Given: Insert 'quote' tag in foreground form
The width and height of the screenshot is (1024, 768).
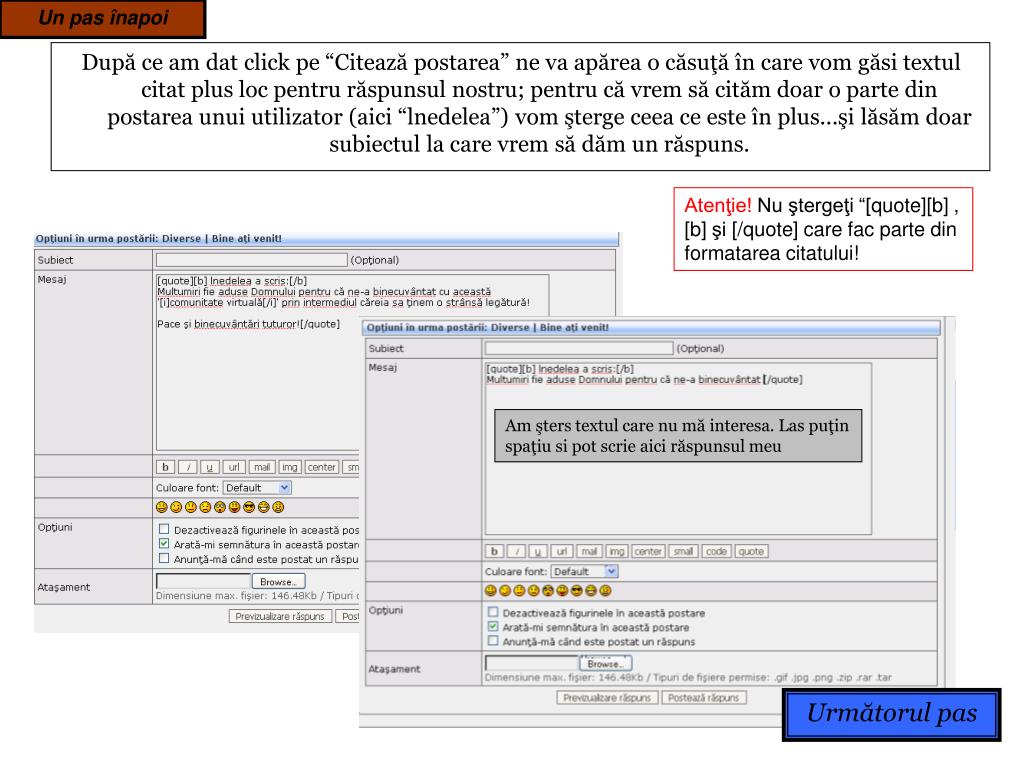Looking at the screenshot, I should pos(752,551).
